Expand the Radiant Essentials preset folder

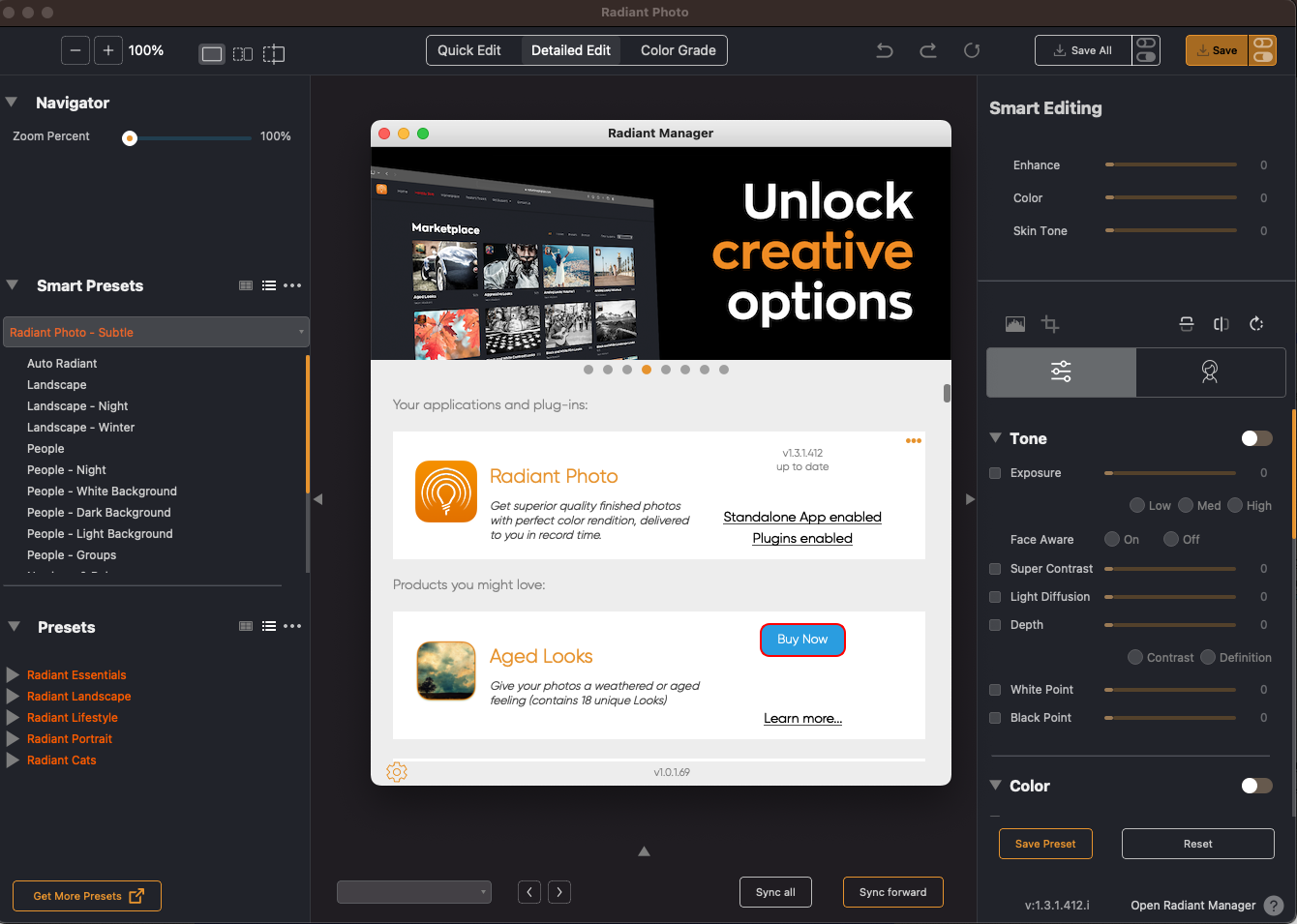tap(14, 674)
